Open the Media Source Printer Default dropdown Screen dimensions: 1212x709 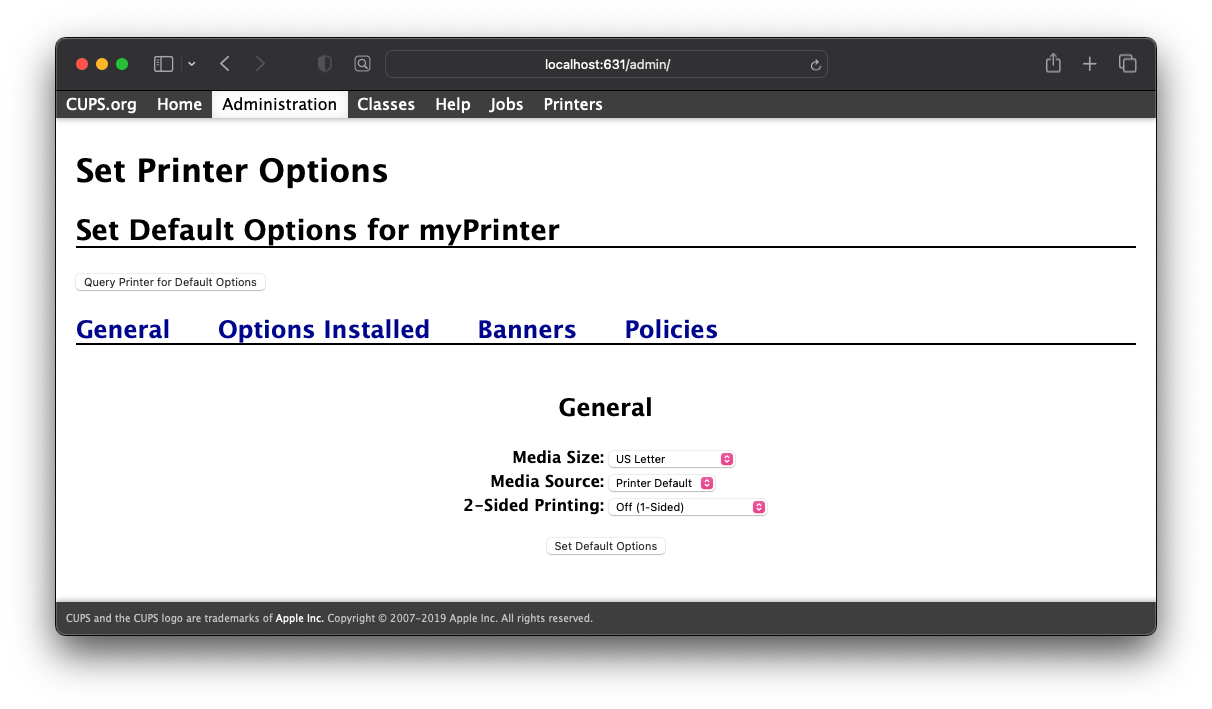tap(662, 483)
